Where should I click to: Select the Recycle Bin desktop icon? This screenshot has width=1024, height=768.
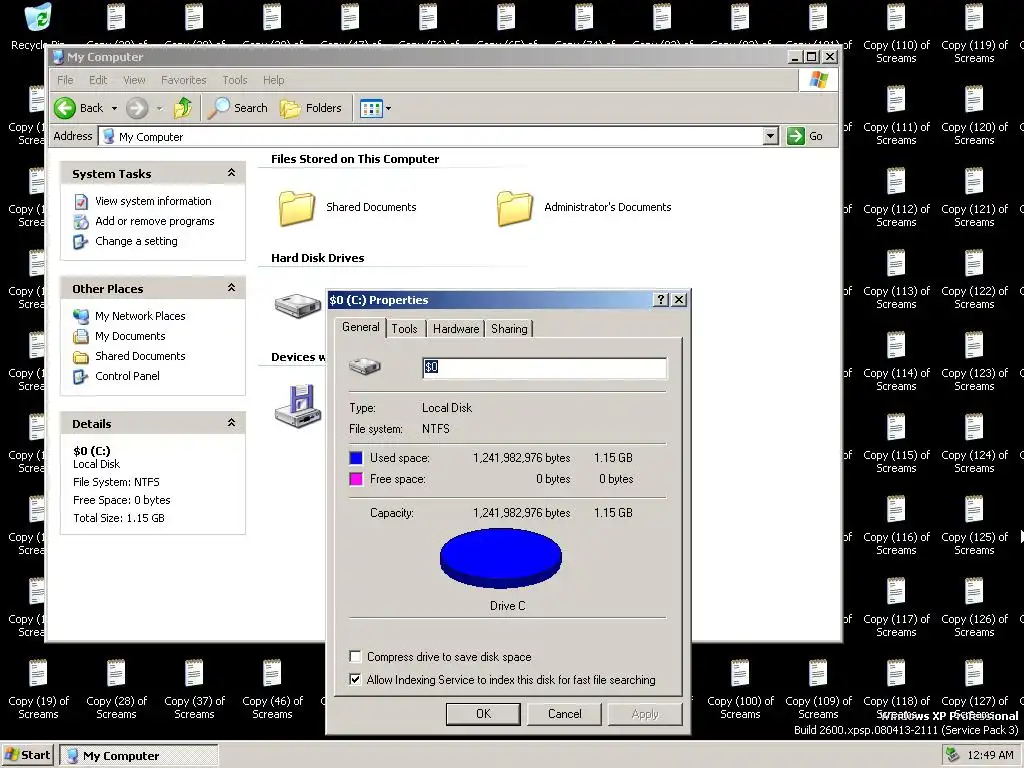pyautogui.click(x=38, y=17)
